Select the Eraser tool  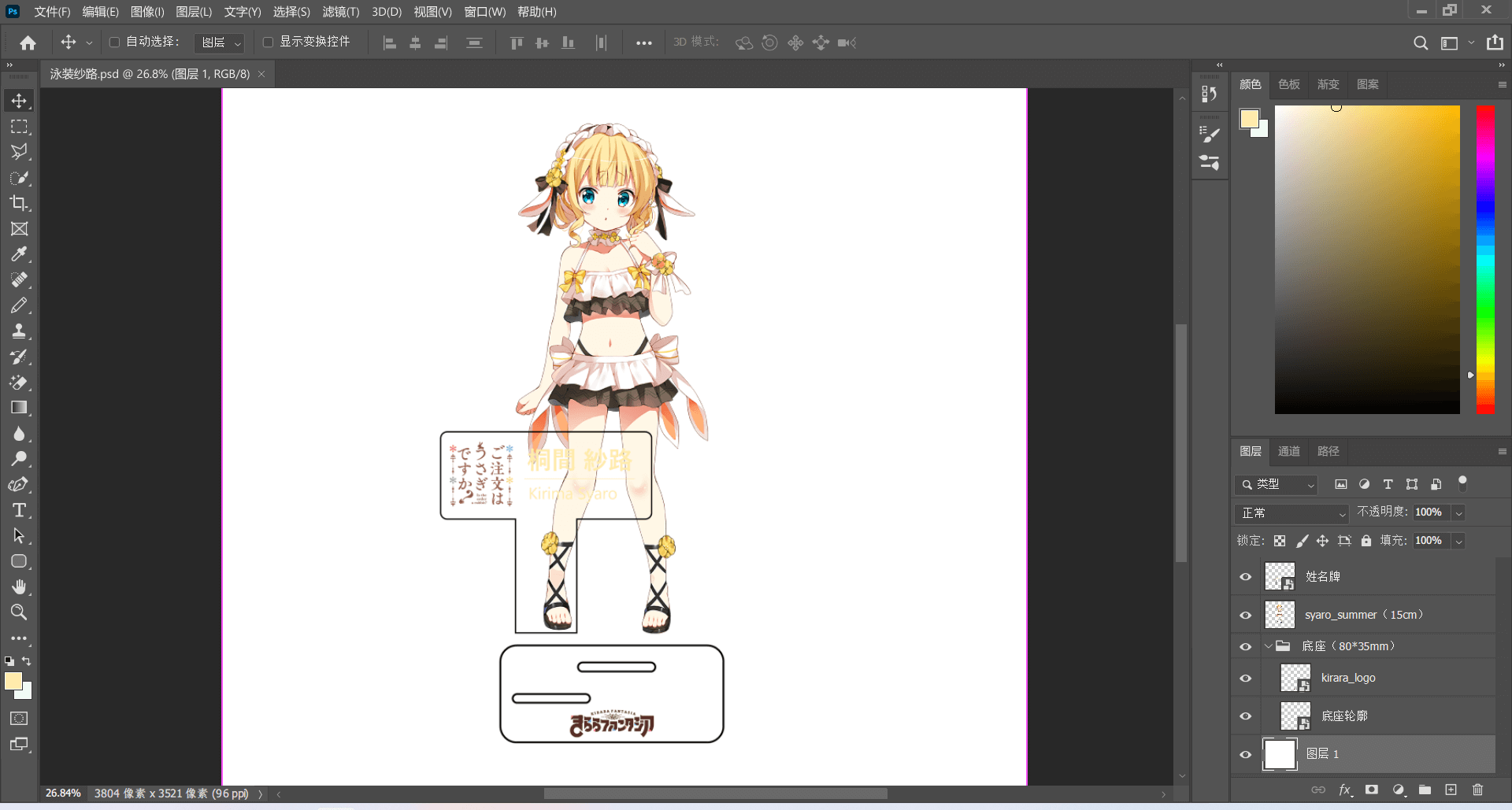[19, 383]
